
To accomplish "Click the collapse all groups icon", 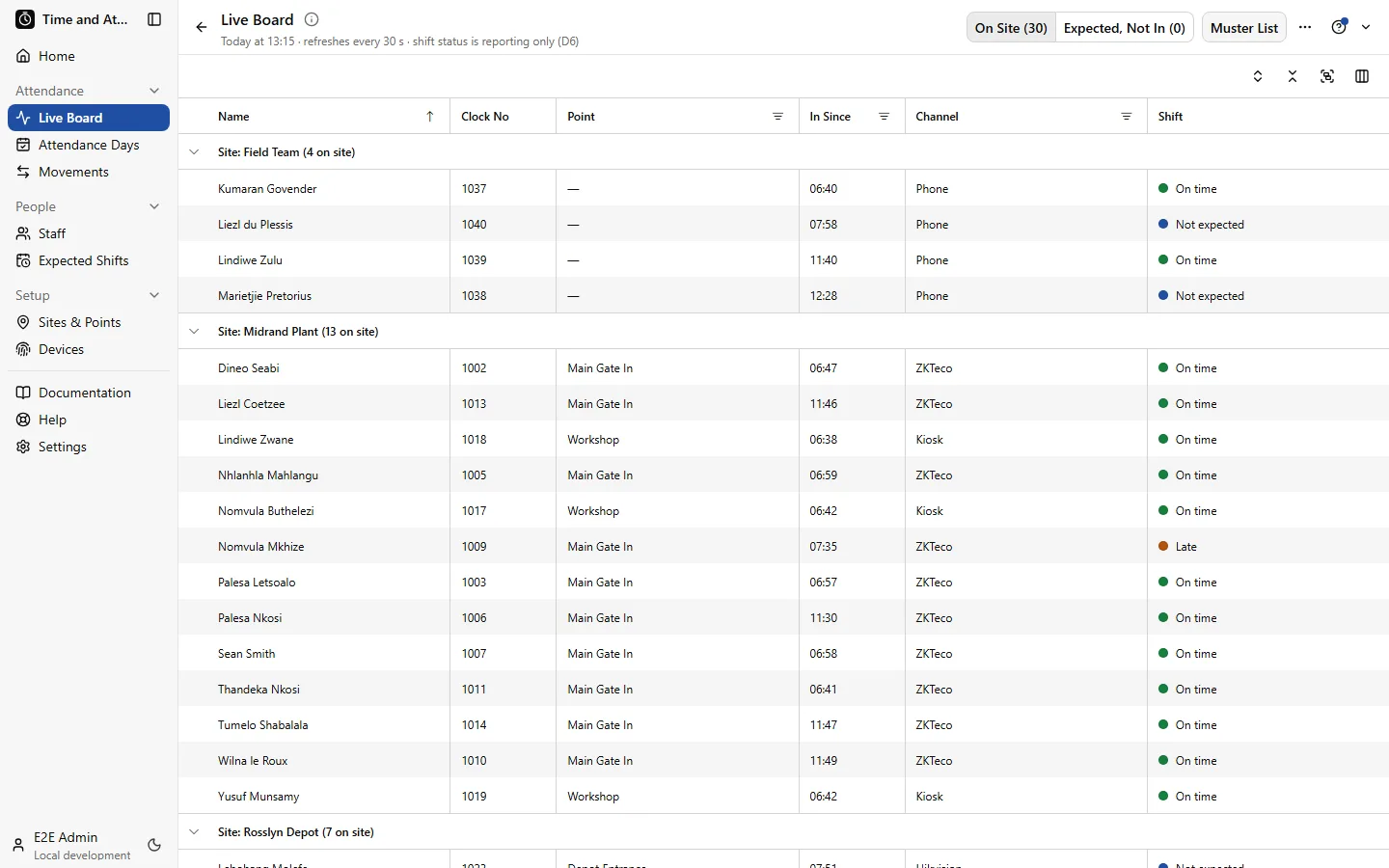I will (1293, 76).
